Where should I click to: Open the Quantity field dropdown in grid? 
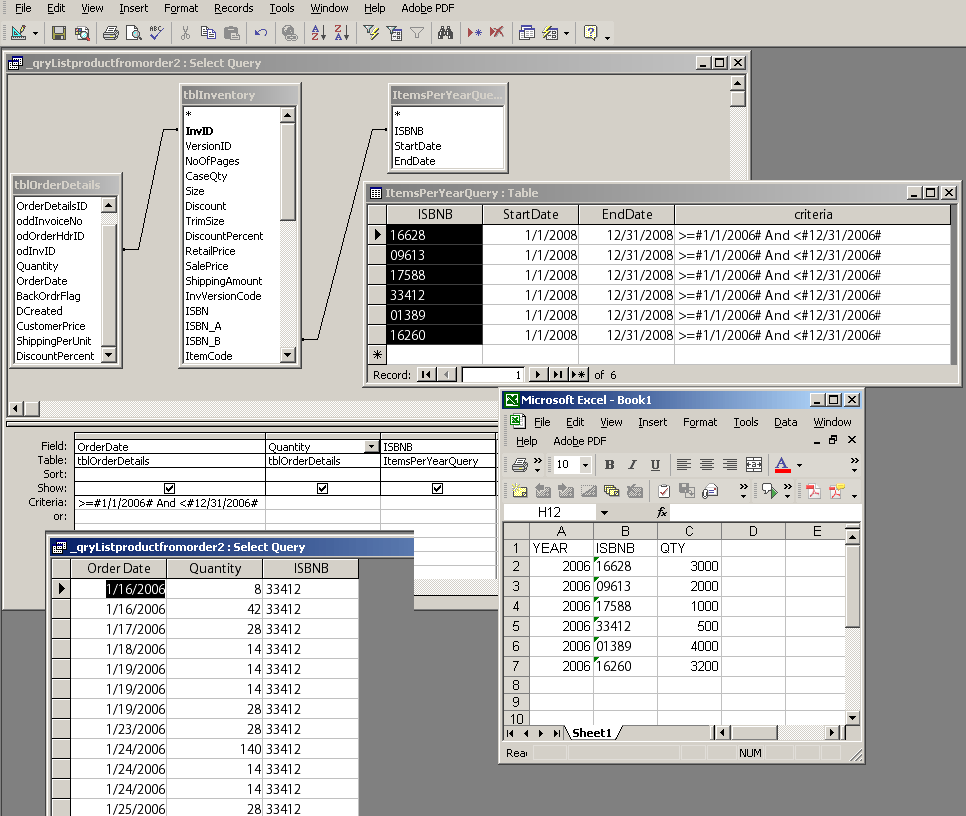click(x=371, y=446)
